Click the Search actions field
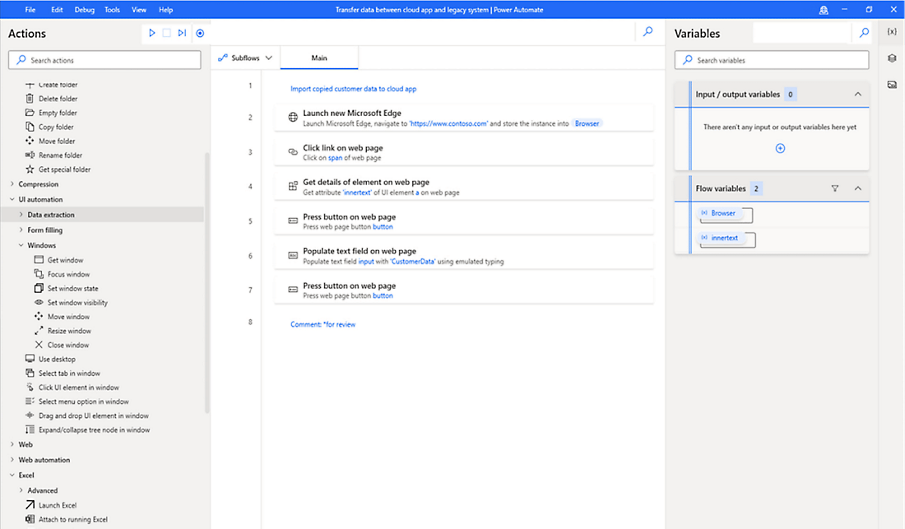905x529 pixels. pyautogui.click(x=105, y=60)
